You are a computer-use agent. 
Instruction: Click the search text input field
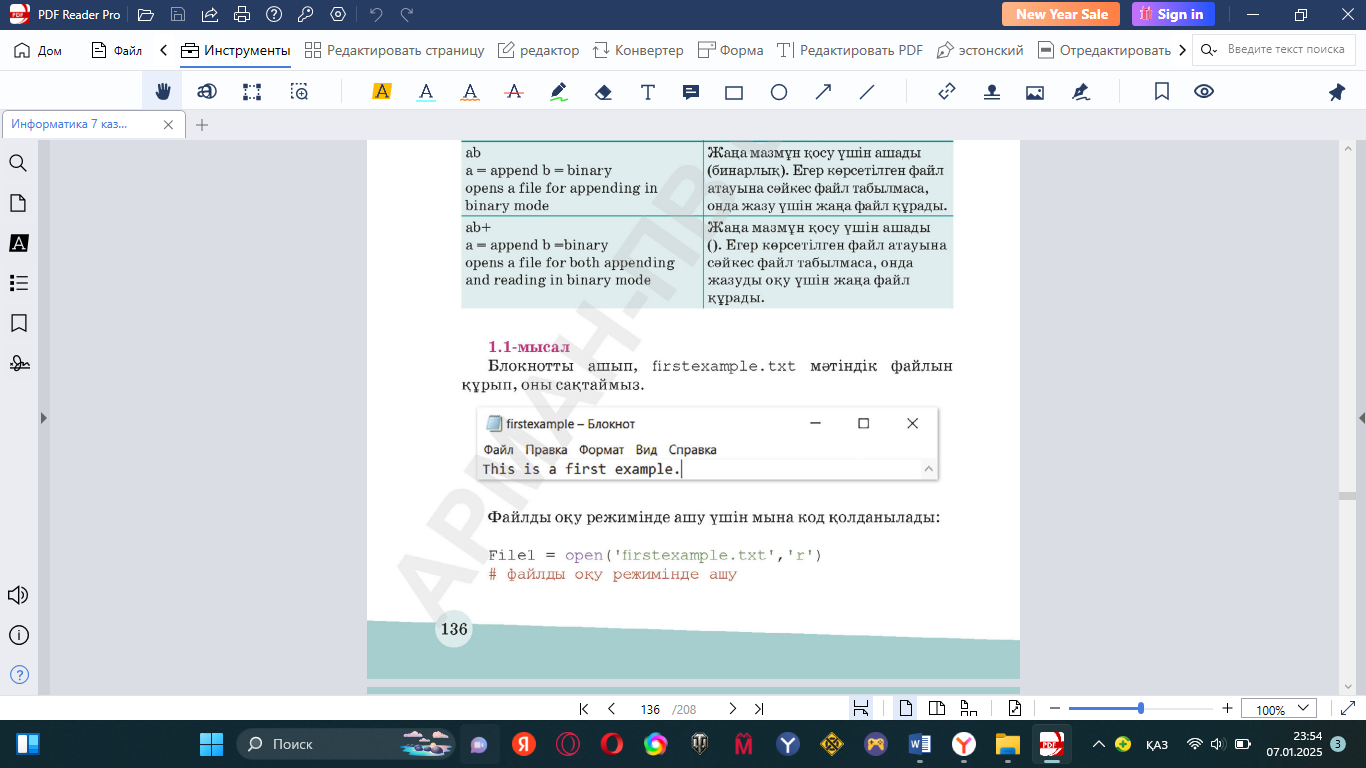[1285, 50]
